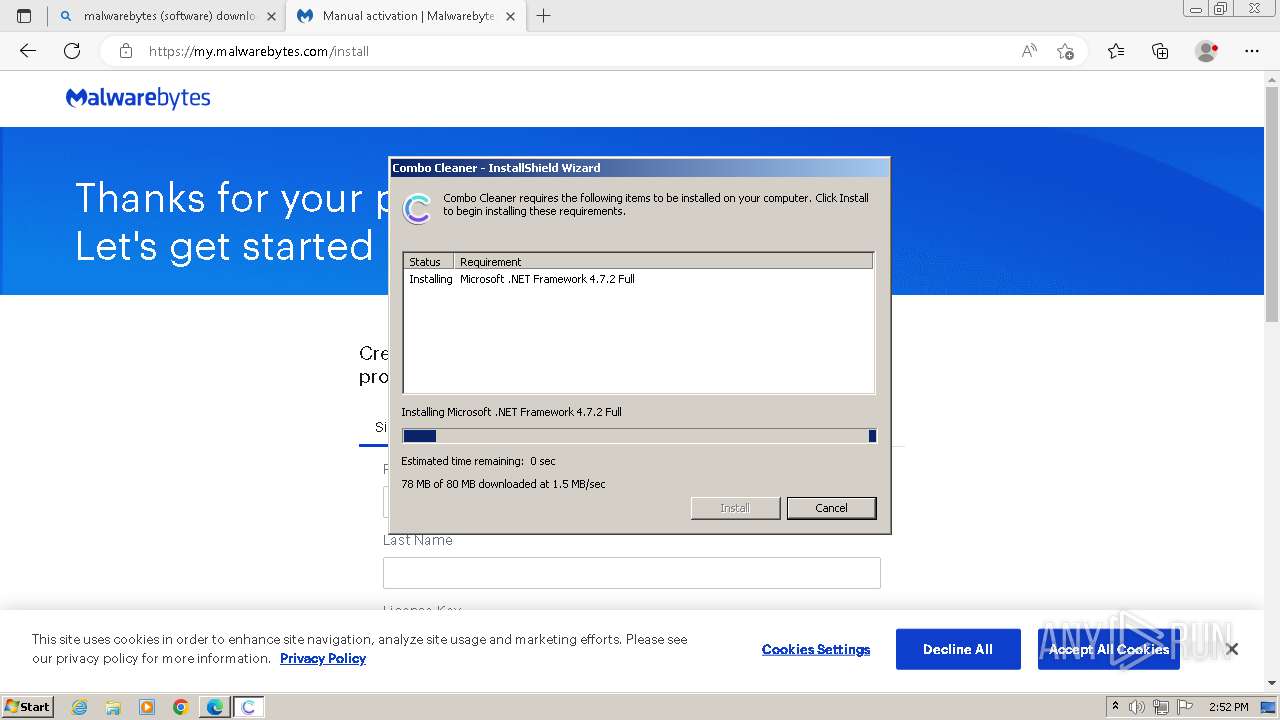Click the installation progress bar

pyautogui.click(x=639, y=436)
